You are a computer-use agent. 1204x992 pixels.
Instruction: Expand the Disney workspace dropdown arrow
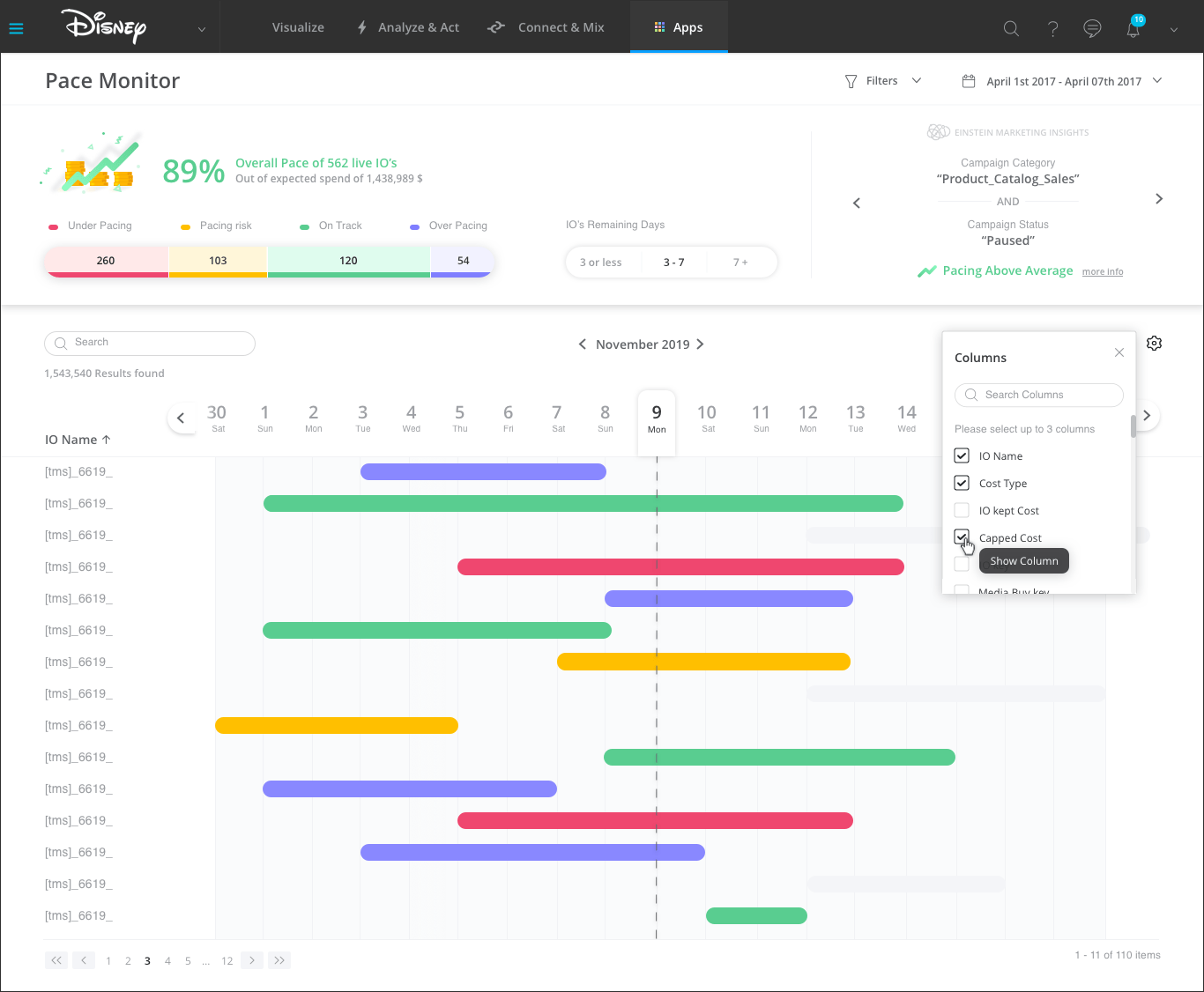202,29
